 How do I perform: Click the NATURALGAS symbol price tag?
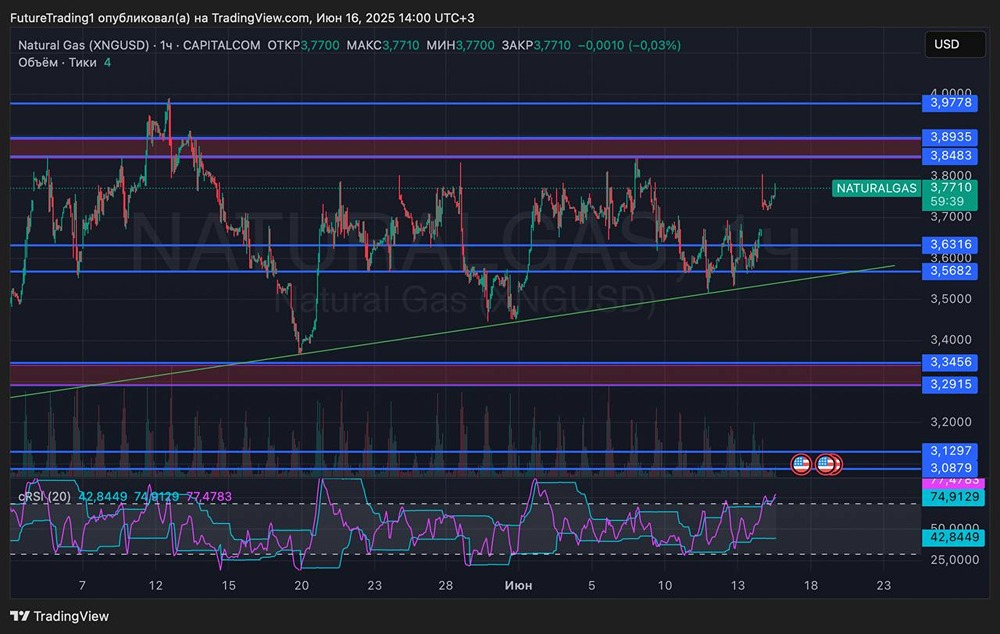pyautogui.click(x=876, y=188)
